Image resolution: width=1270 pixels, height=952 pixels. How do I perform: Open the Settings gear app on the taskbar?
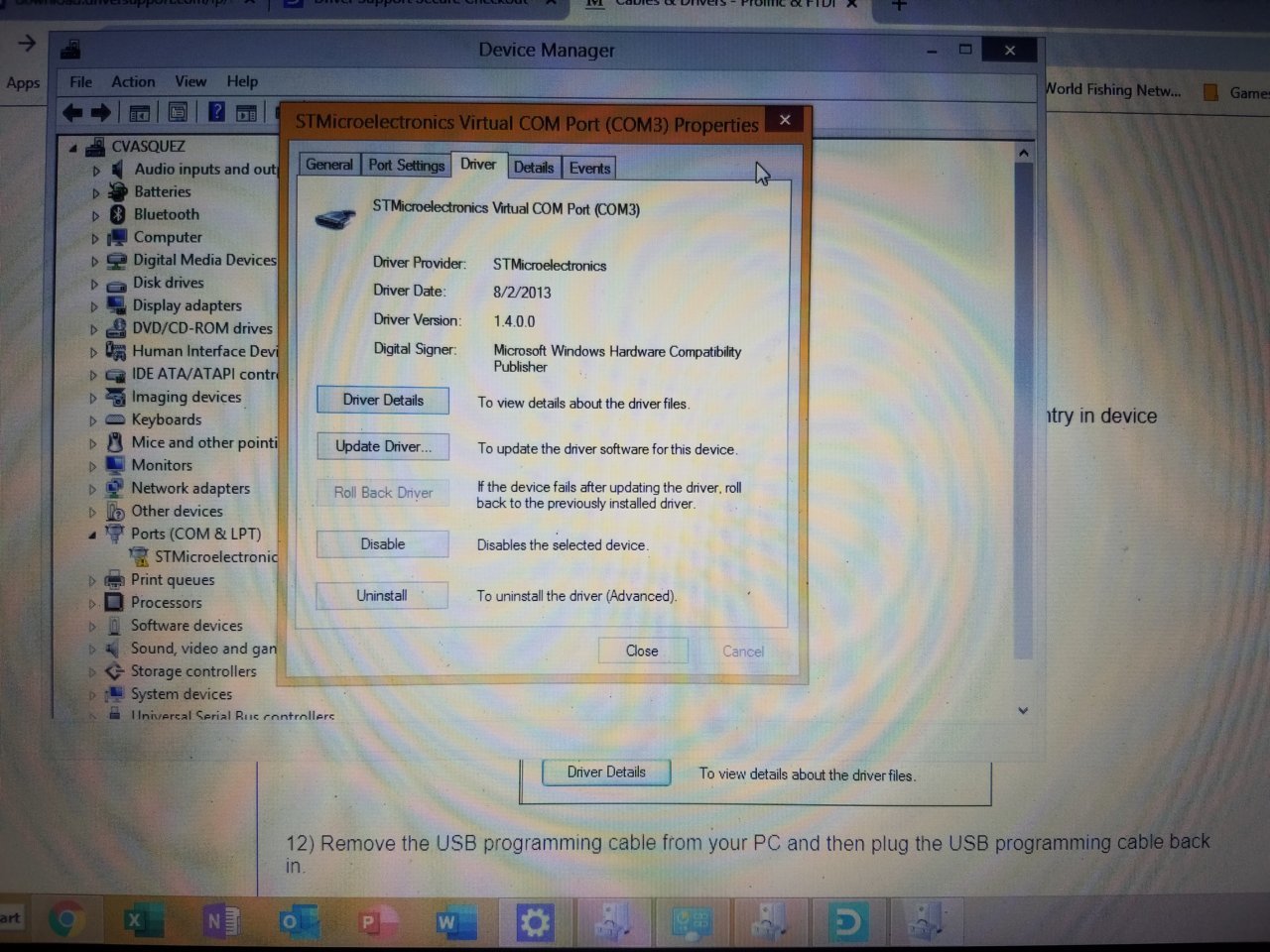(534, 922)
